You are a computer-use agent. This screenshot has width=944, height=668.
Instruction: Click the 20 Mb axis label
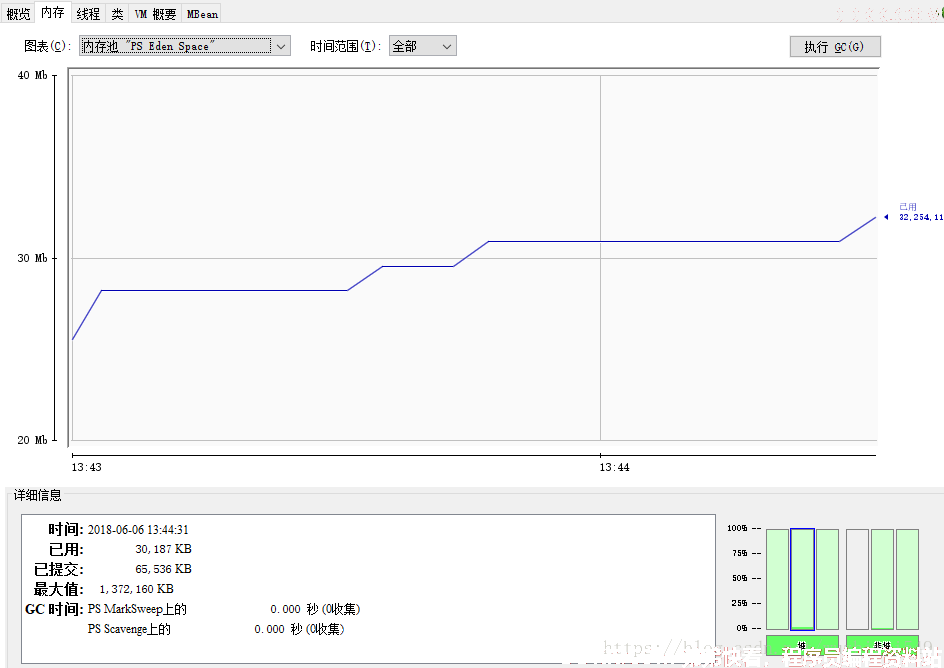coord(33,440)
